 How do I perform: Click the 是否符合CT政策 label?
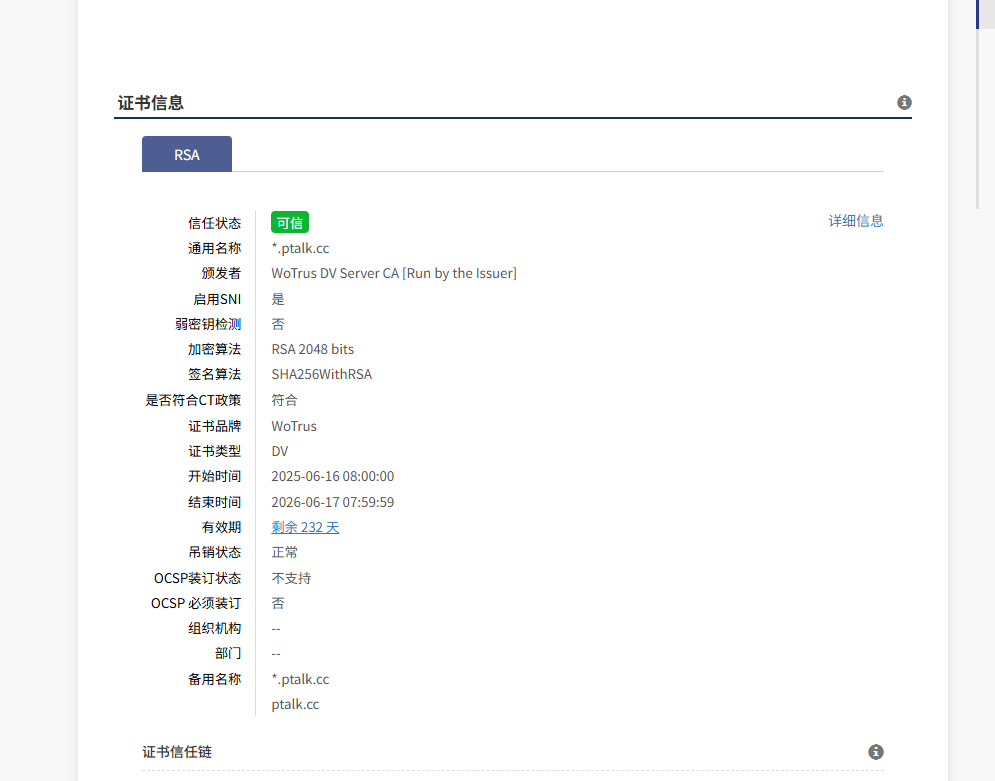pos(194,400)
